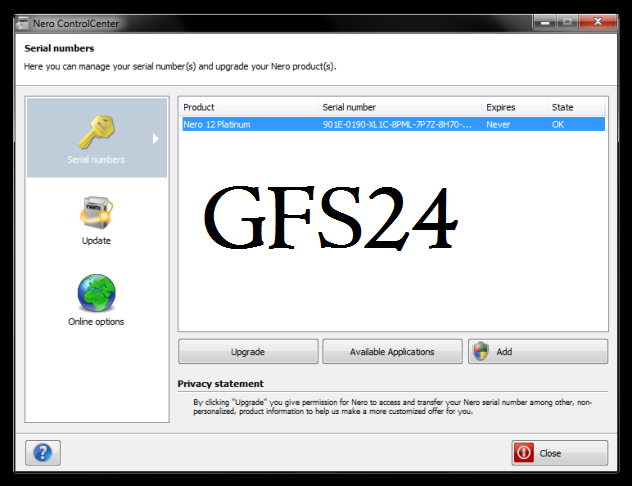
Task: Select the Update label in sidebar
Action: [x=96, y=241]
